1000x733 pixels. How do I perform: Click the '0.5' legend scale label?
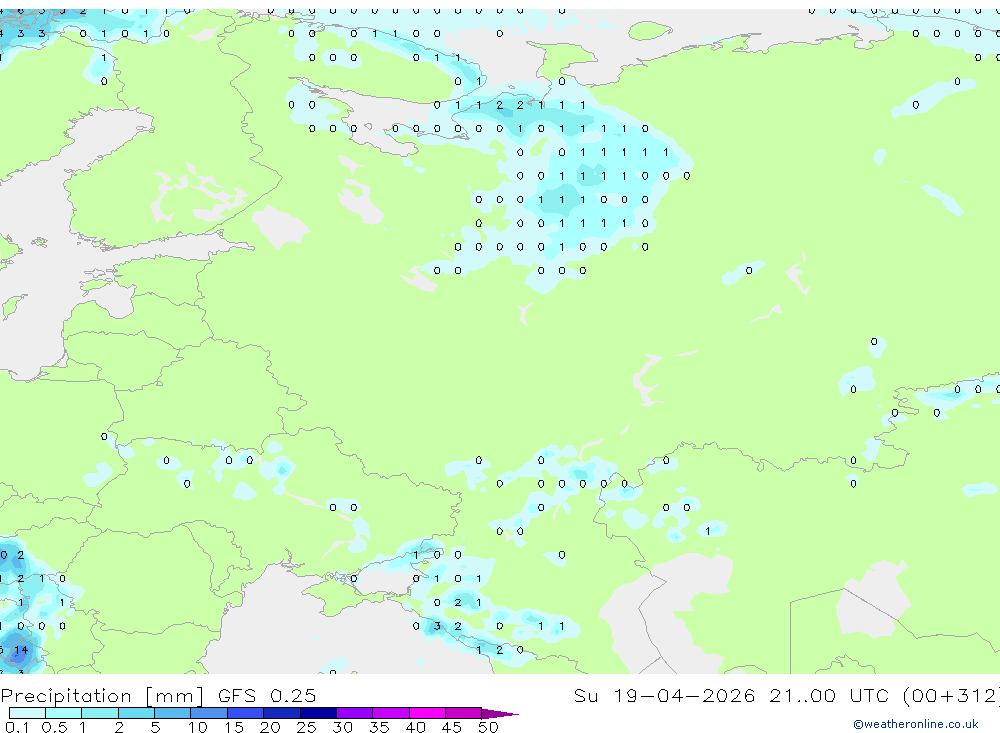54,727
